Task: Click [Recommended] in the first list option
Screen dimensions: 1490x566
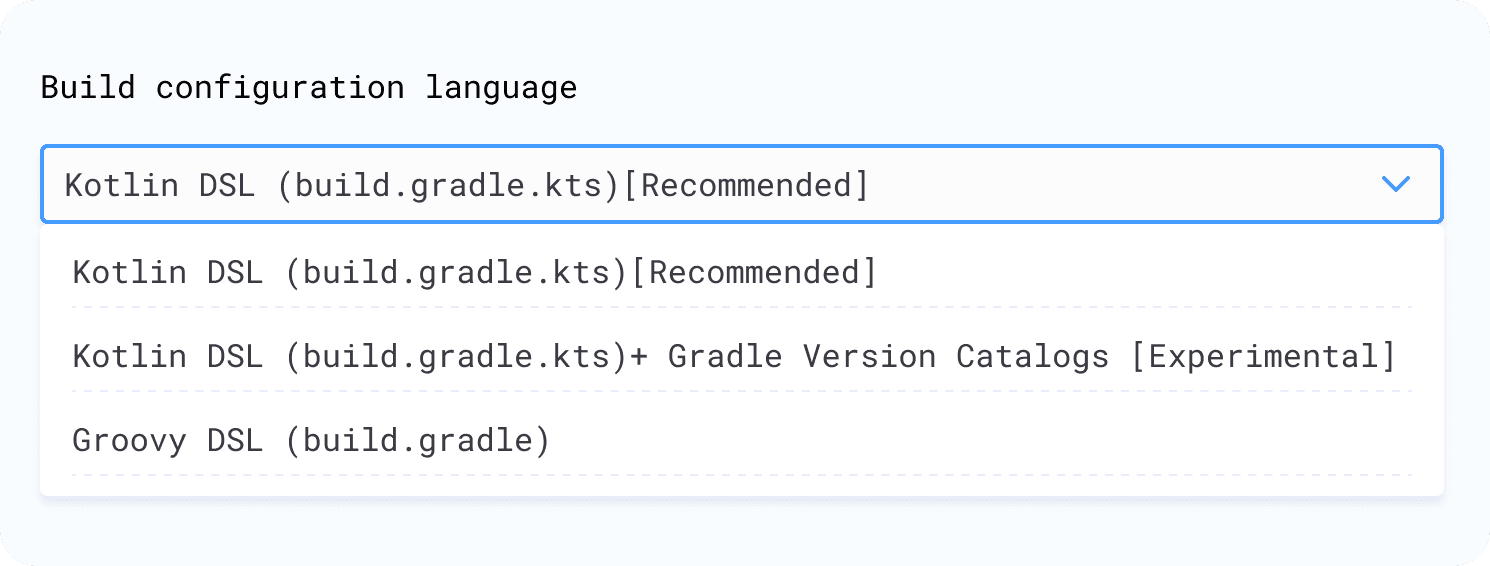Action: 755,272
